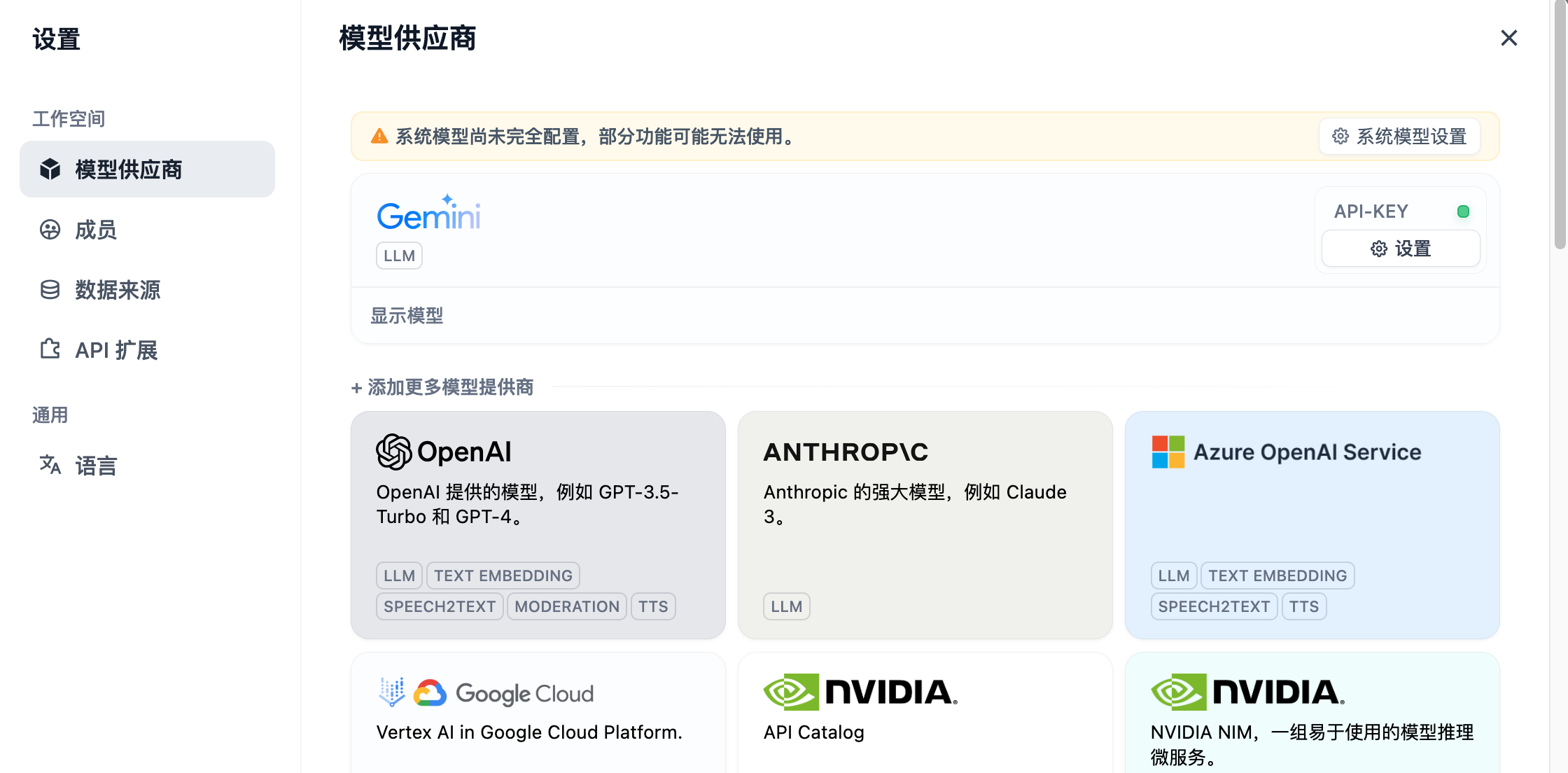Click the translate icon beside 语言
The width and height of the screenshot is (1568, 773).
point(50,465)
